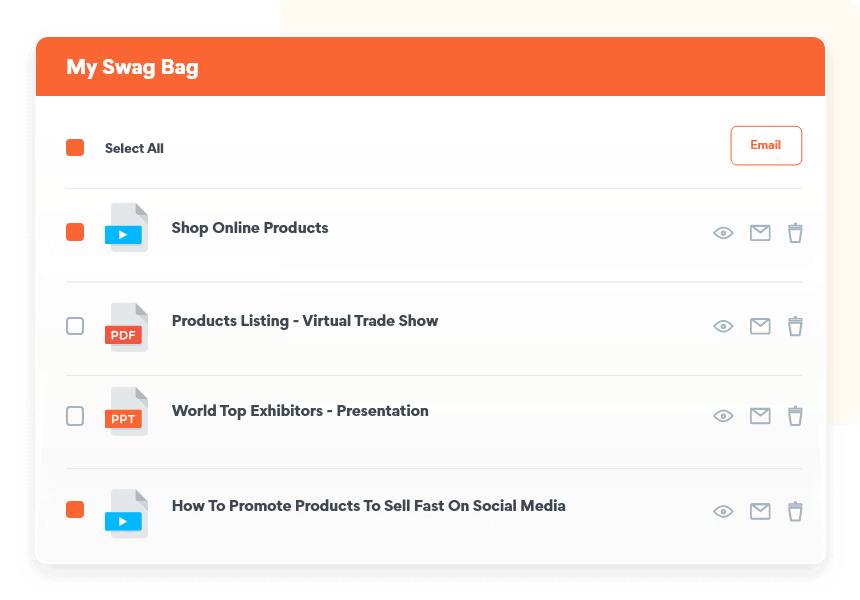Screen dimensions: 860x600
Task: Open the mail icon on World Top Exhibitors row
Action: 760,415
